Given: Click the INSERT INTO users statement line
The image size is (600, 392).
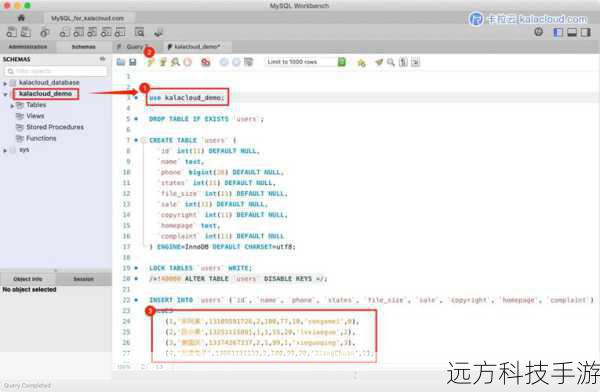Looking at the screenshot, I should pyautogui.click(x=371, y=300).
